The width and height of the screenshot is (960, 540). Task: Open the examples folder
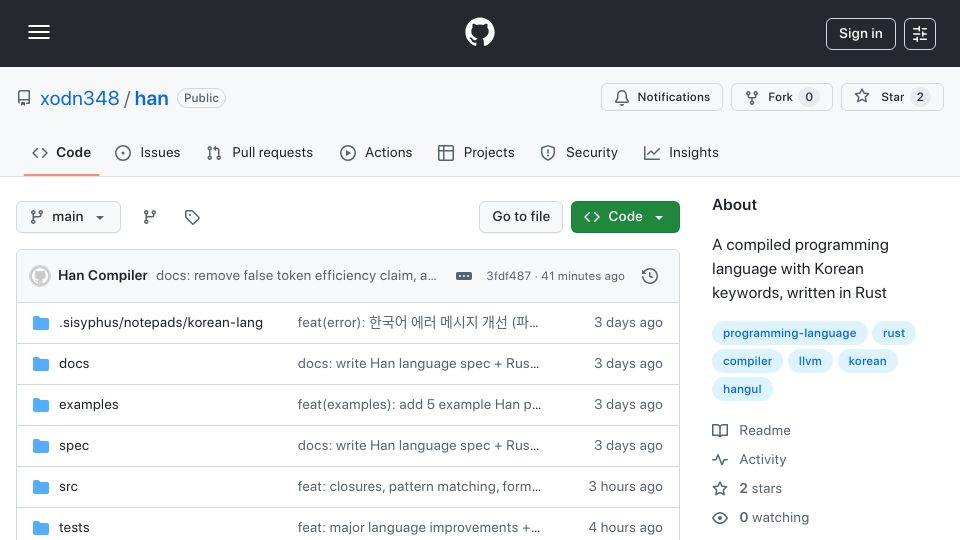click(x=89, y=405)
